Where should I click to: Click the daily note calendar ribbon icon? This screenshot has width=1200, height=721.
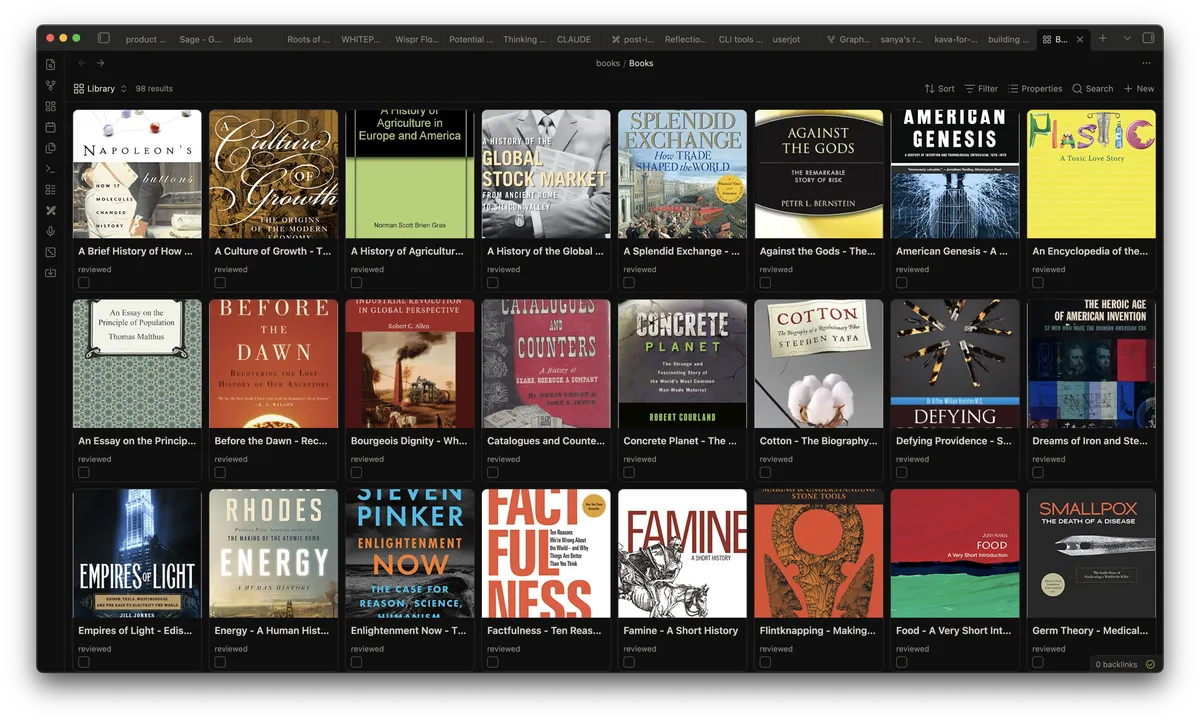tap(50, 127)
